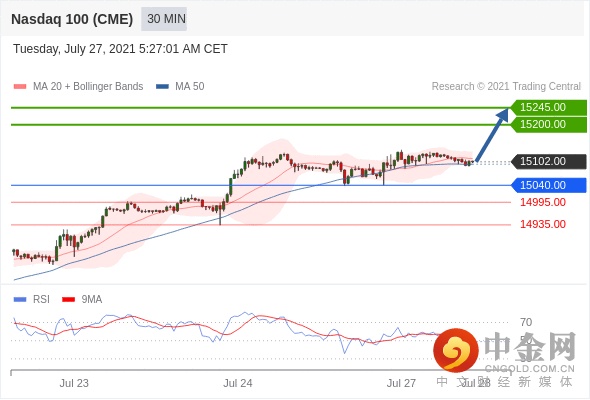This screenshot has width=590, height=400.
Task: Click the RSI legend label
Action: tap(41, 300)
